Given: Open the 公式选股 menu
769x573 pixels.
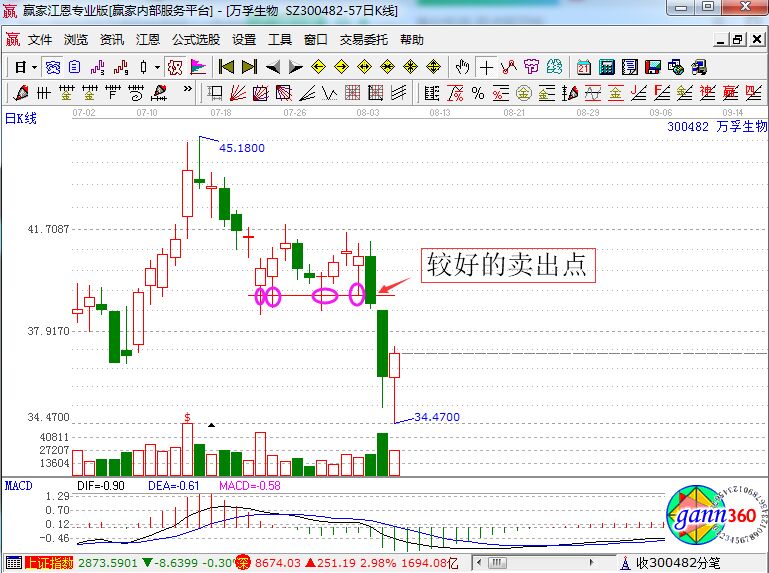Looking at the screenshot, I should [x=196, y=39].
